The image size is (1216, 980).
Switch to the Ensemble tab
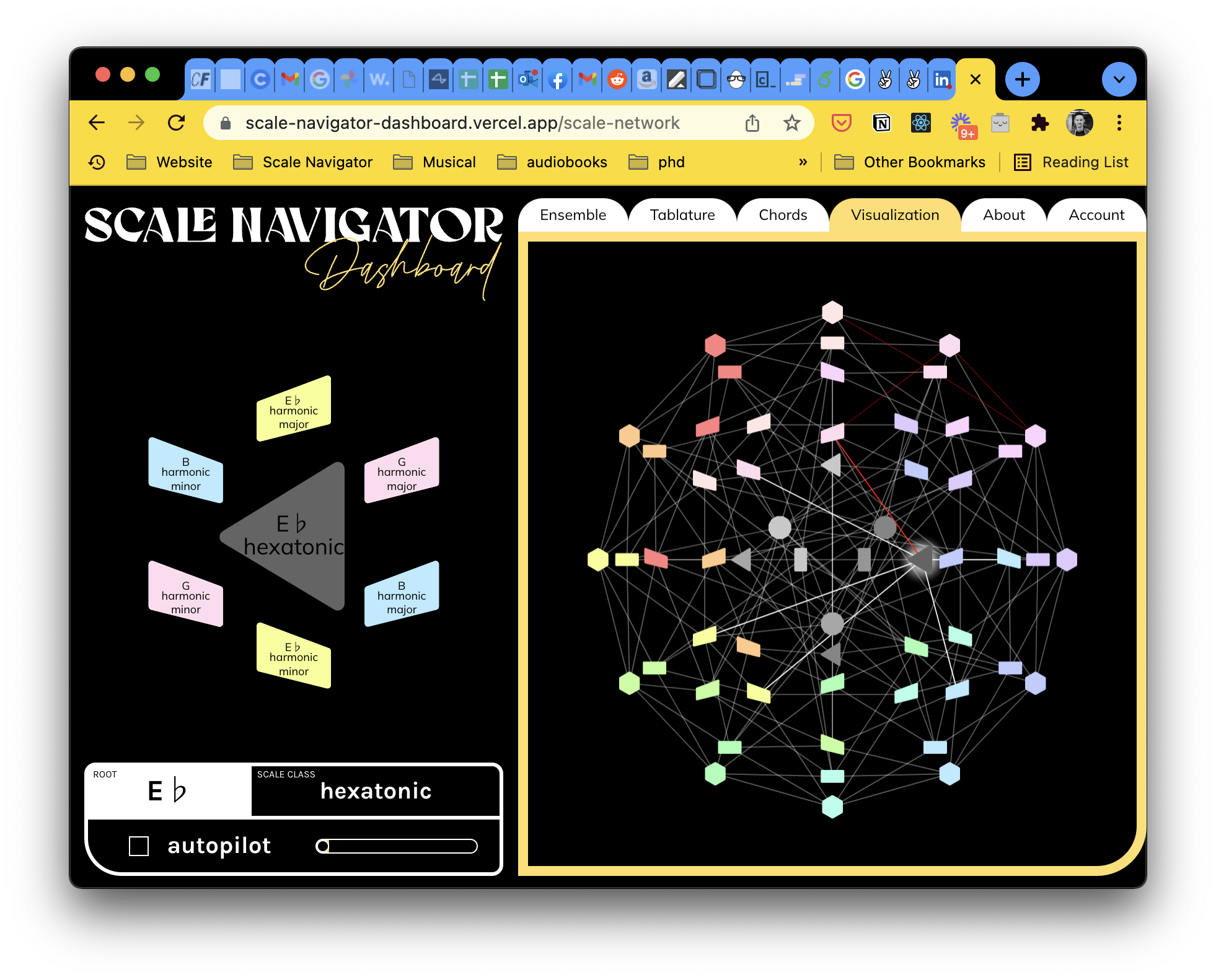[573, 215]
